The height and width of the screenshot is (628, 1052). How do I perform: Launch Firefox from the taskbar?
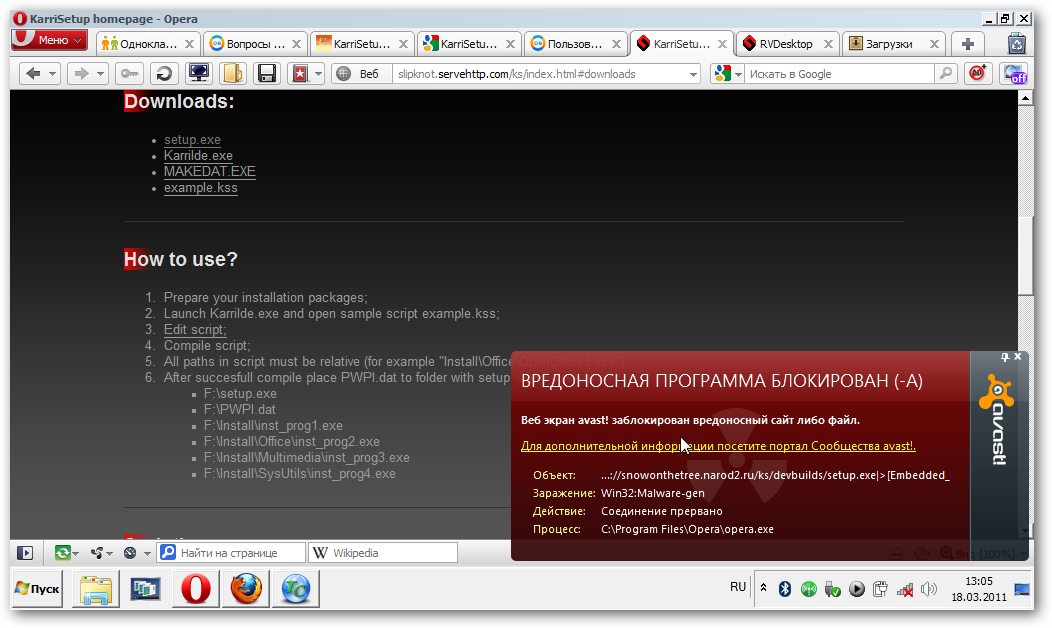pyautogui.click(x=246, y=589)
